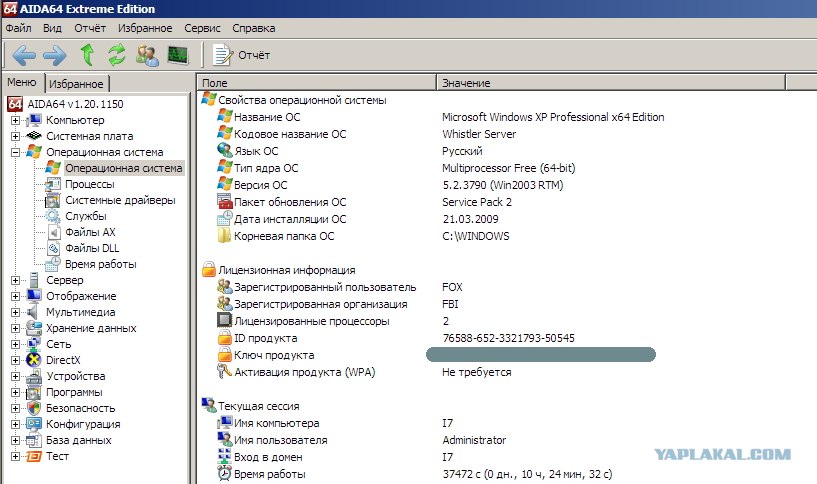Screen dimensions: 817x484
Task: Click the green monitor graph toolbar icon
Action: tap(178, 55)
